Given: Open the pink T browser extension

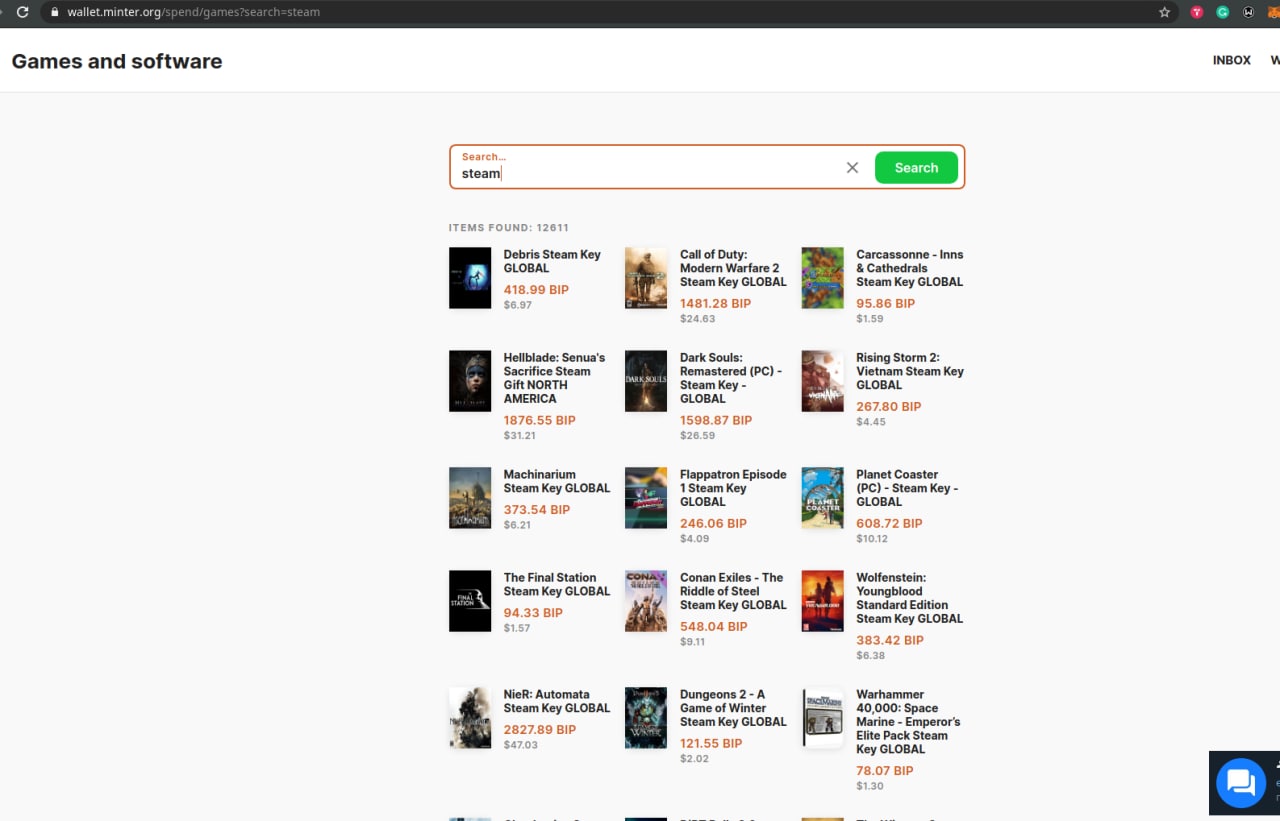Looking at the screenshot, I should 1196,12.
